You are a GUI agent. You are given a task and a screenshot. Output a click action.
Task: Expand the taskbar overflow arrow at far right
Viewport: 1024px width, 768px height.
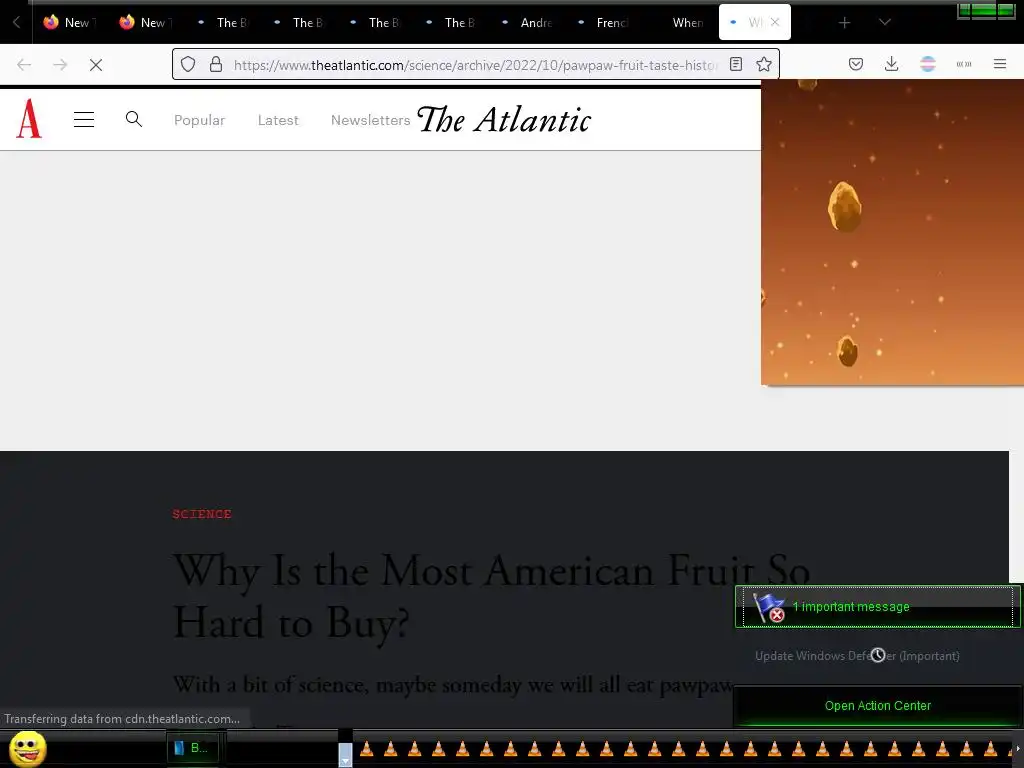(x=1017, y=748)
